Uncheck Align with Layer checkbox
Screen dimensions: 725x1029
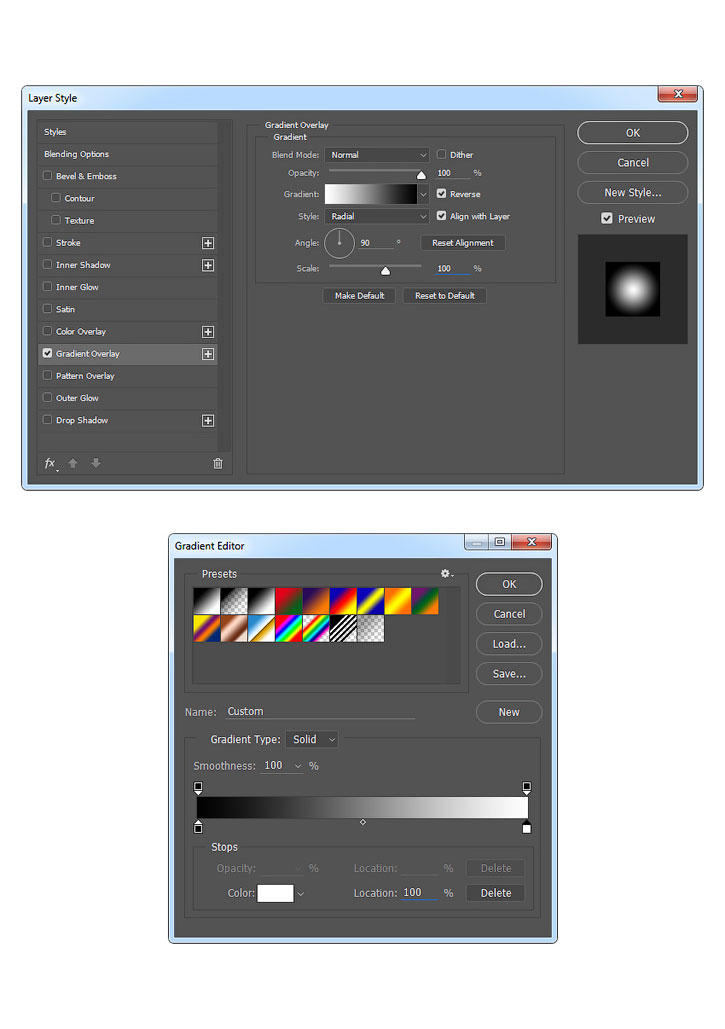coord(442,215)
